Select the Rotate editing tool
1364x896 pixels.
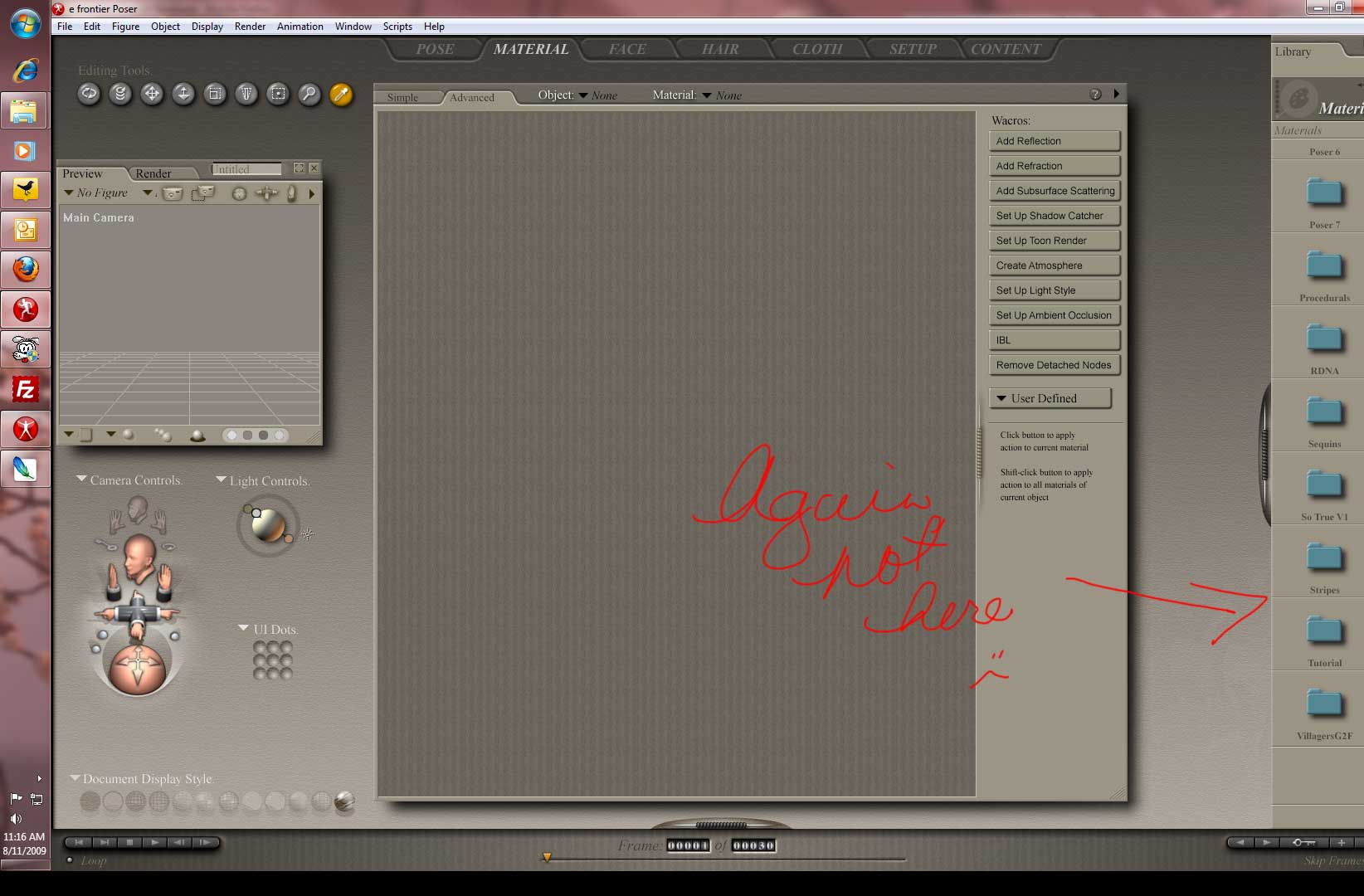click(x=89, y=94)
